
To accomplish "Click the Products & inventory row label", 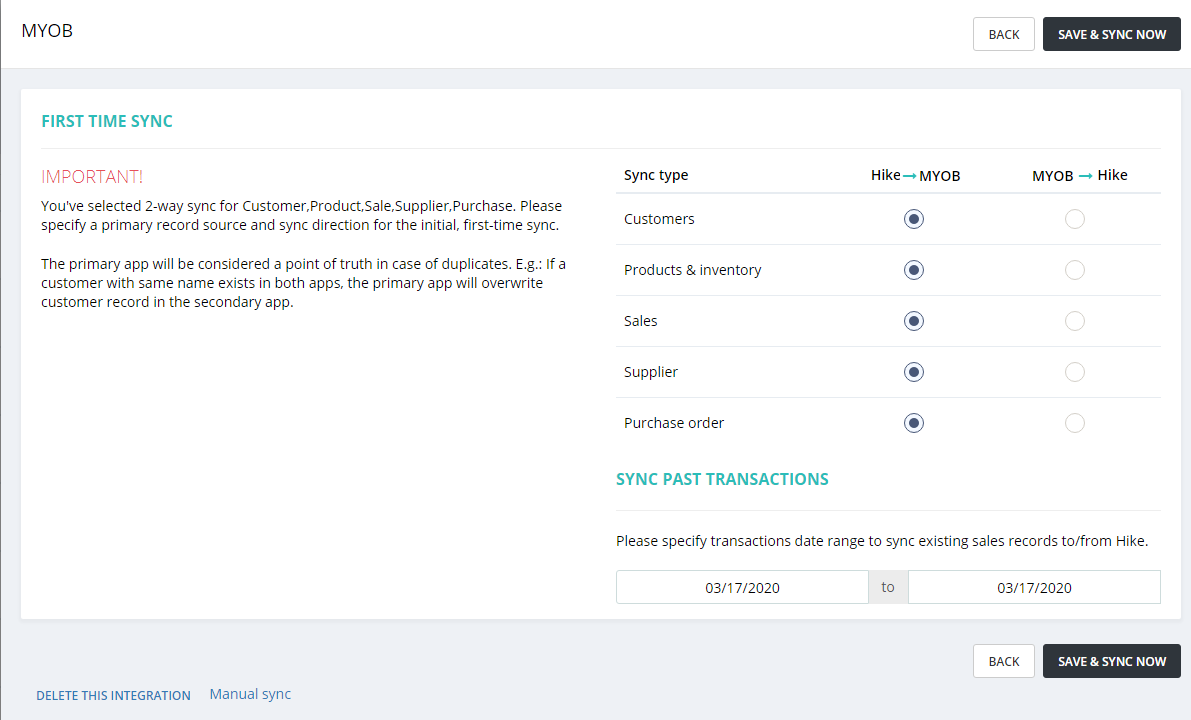I will [x=692, y=270].
